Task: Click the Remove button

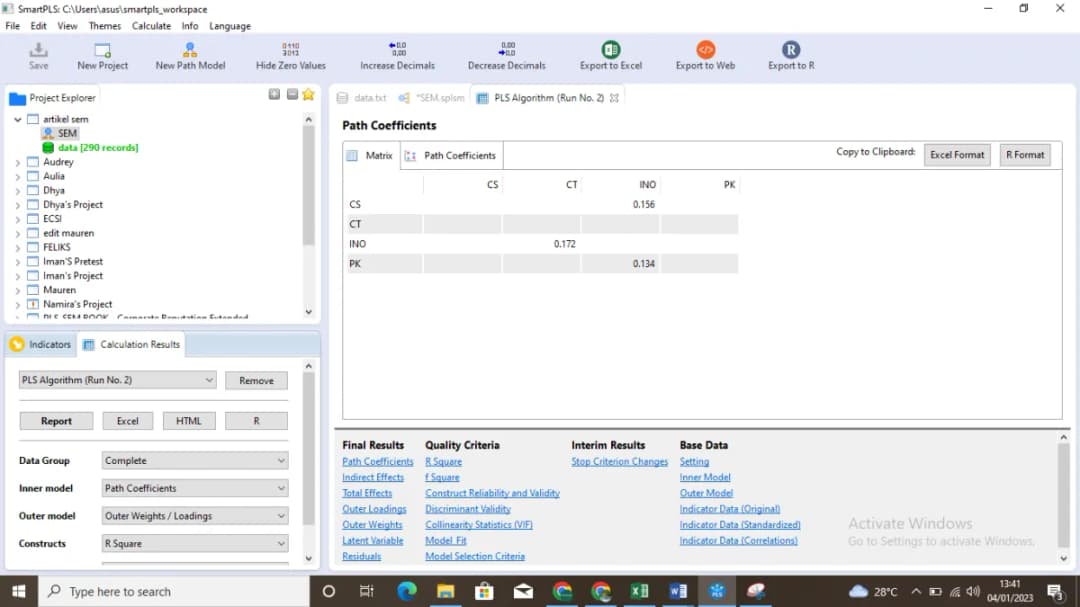Action: pos(256,380)
